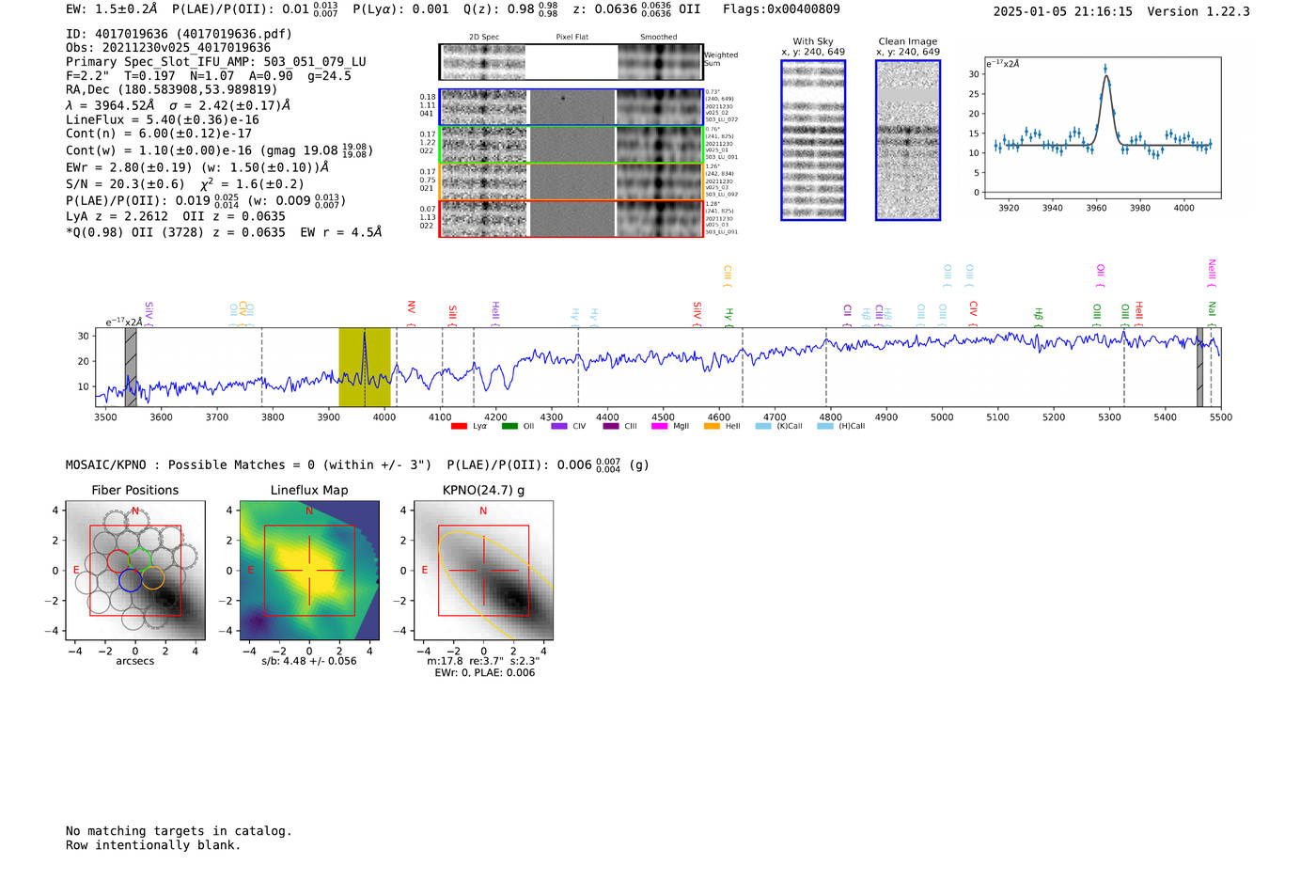Open the With Sky cutout image
The height and width of the screenshot is (896, 1316).
[x=813, y=140]
